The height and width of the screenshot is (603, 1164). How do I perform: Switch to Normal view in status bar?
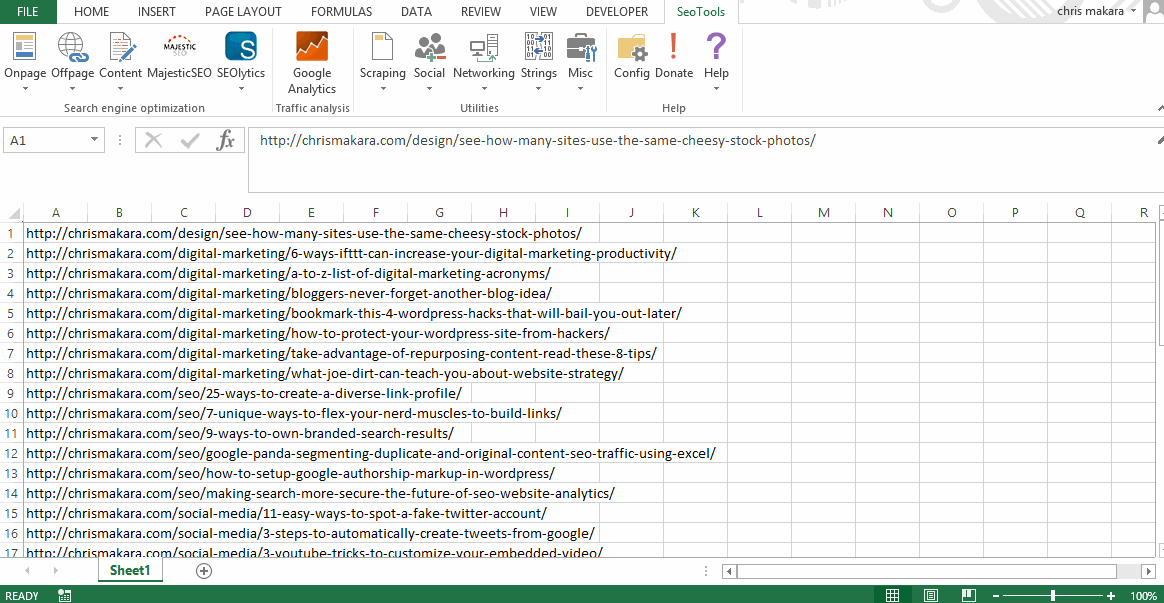tap(892, 595)
